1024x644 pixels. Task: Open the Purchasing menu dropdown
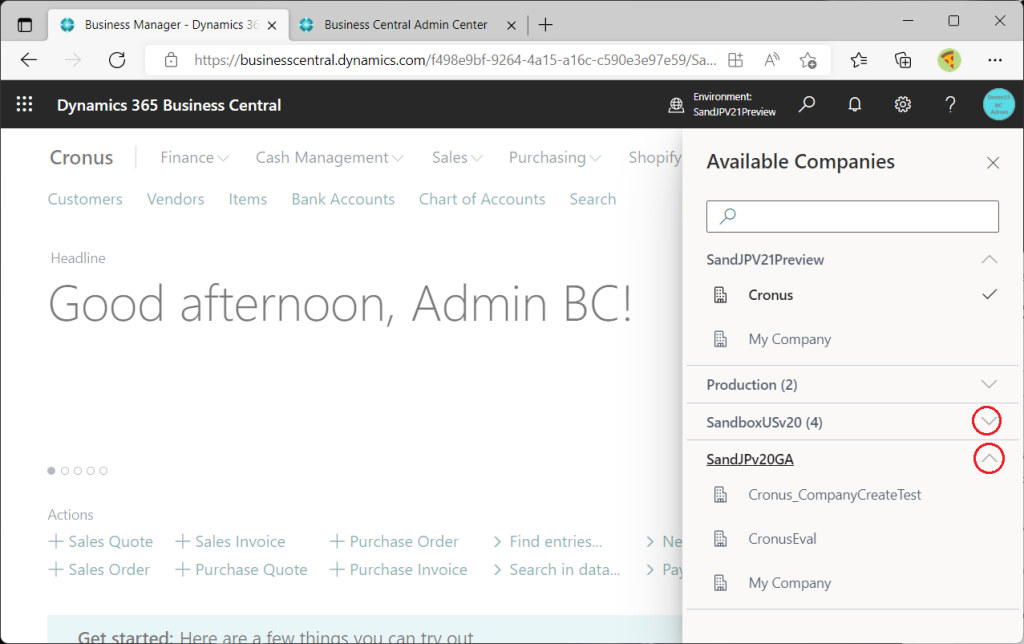pyautogui.click(x=554, y=157)
